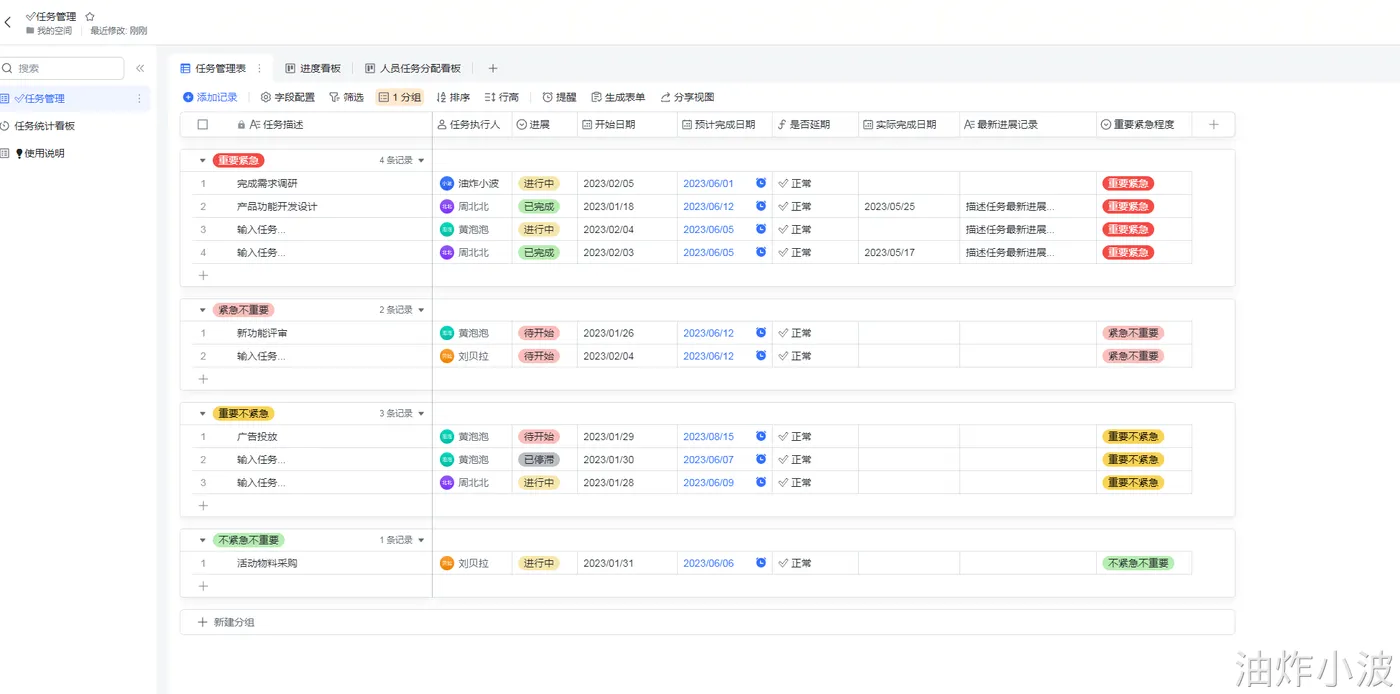Click the 搜索 search field

click(62, 68)
